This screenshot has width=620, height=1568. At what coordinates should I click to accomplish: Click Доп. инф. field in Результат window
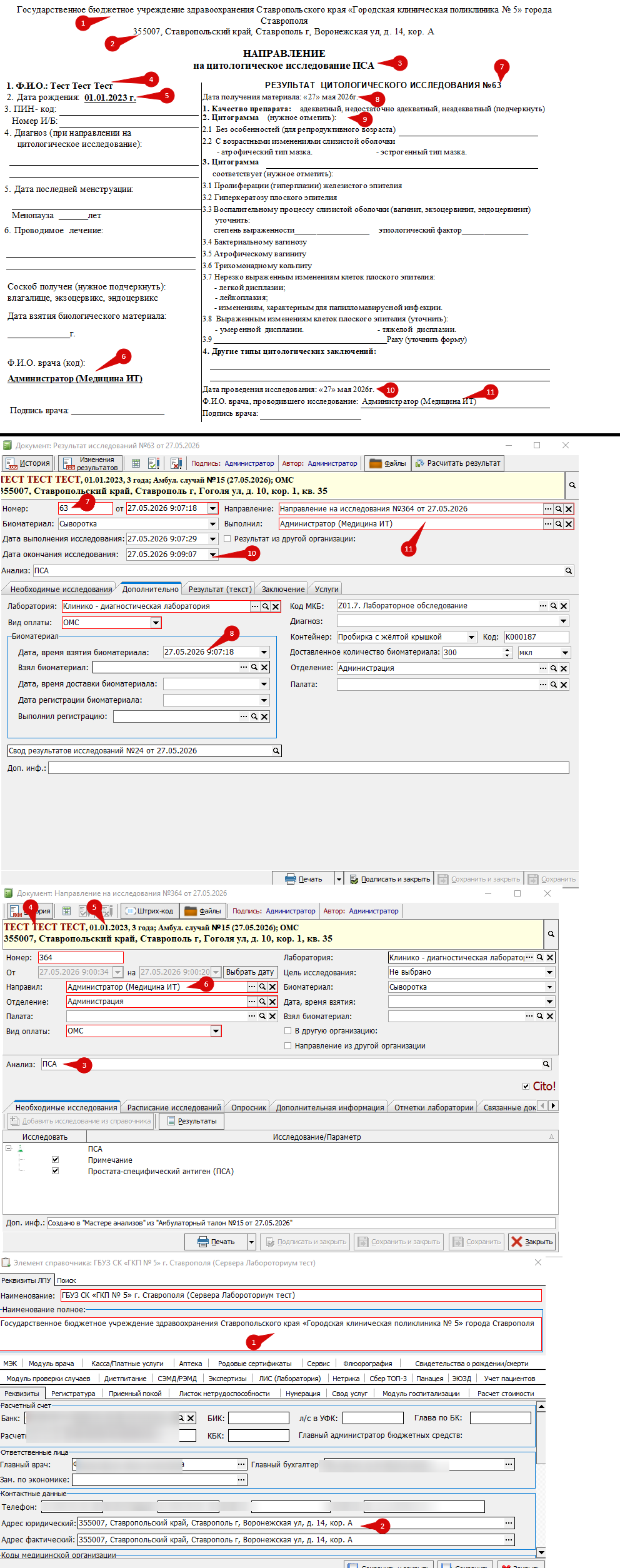tap(309, 768)
